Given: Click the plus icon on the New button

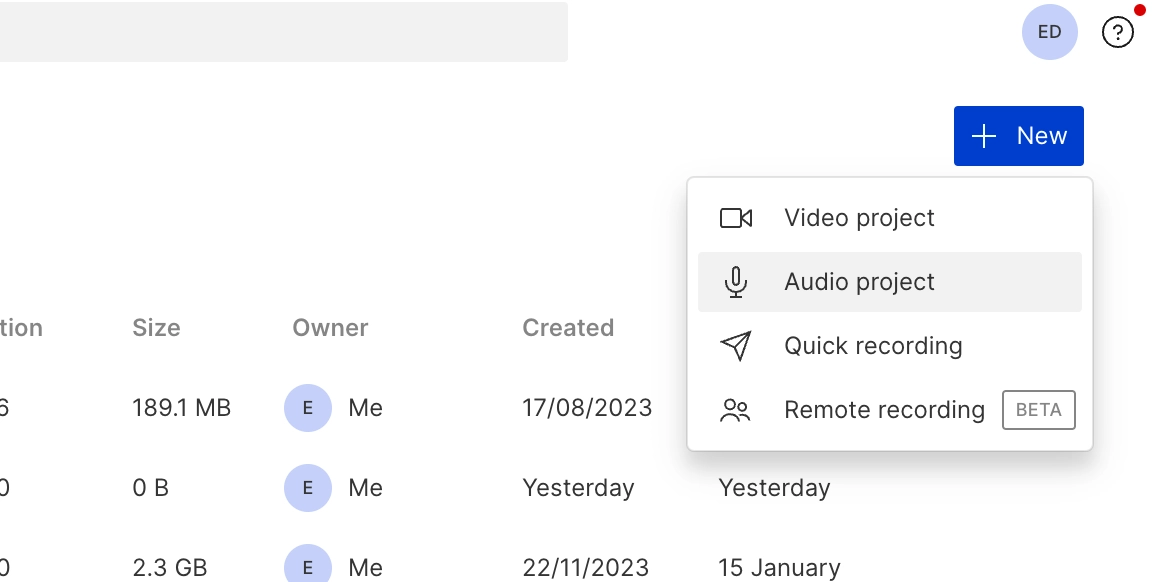Looking at the screenshot, I should (x=984, y=136).
